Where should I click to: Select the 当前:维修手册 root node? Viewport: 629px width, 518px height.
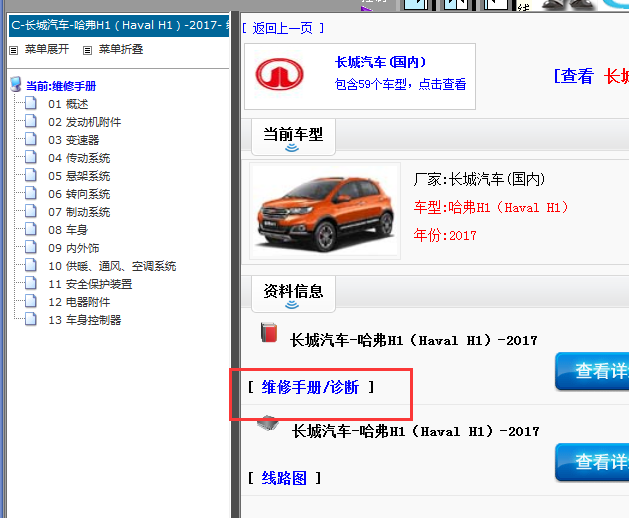pyautogui.click(x=61, y=86)
